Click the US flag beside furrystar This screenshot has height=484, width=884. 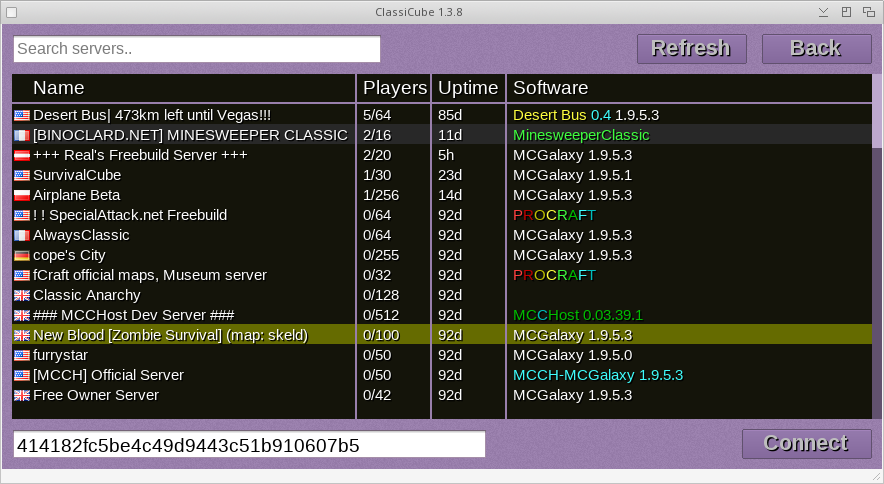coord(22,355)
